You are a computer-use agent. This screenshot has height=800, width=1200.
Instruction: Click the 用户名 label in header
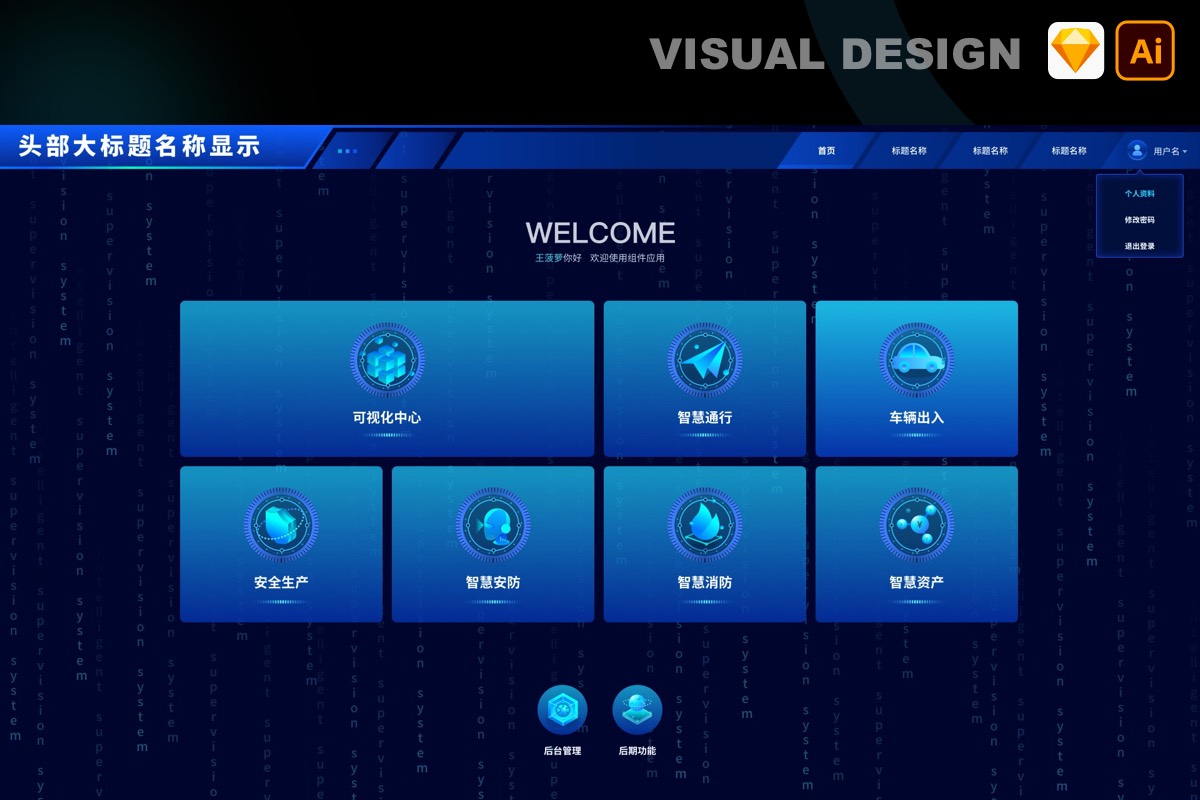[x=1166, y=152]
